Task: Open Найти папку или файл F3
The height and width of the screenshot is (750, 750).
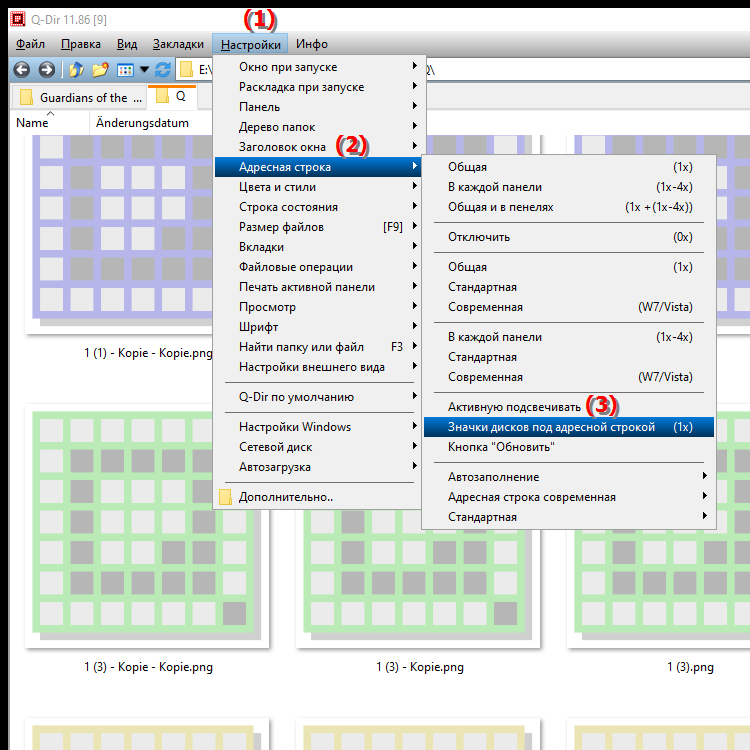Action: click(x=317, y=347)
